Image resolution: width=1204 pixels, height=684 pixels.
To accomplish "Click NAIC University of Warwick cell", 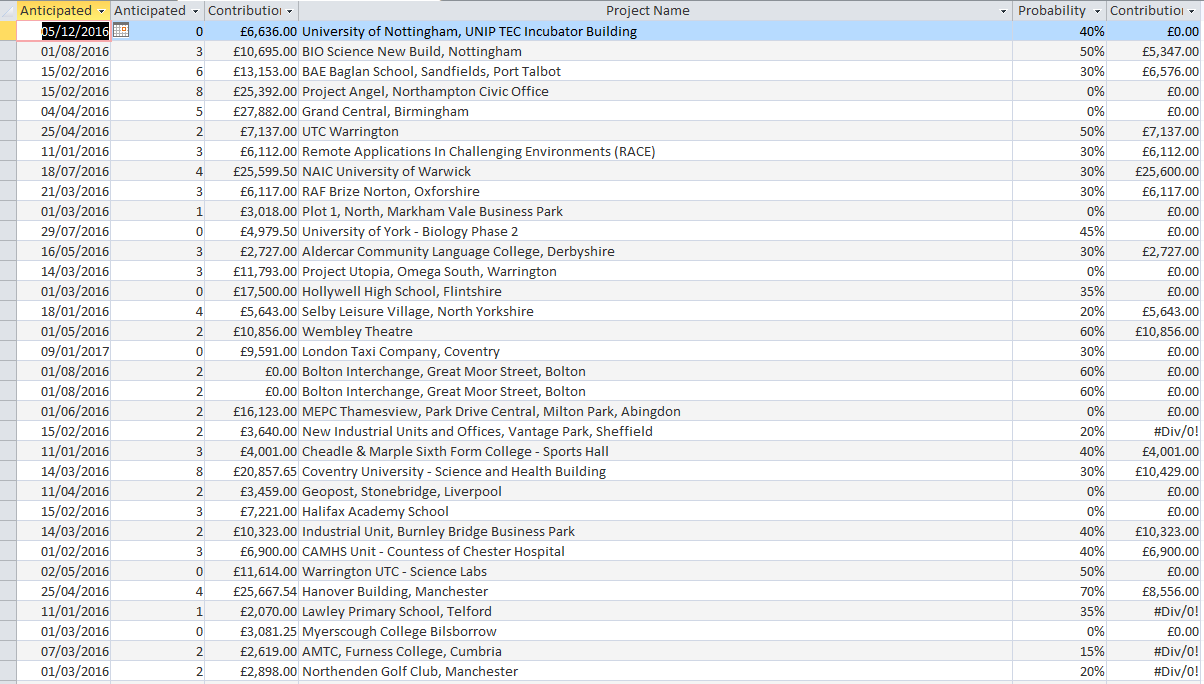I will point(386,171).
